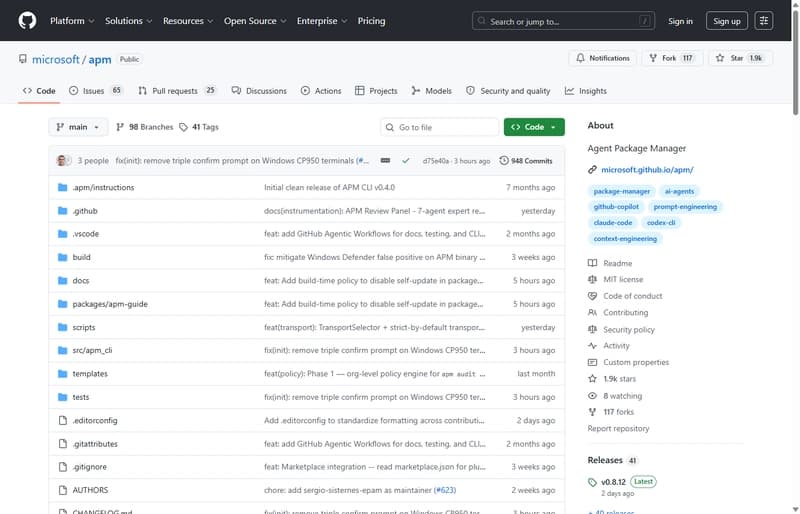Open the 98 Branches link

tap(145, 127)
